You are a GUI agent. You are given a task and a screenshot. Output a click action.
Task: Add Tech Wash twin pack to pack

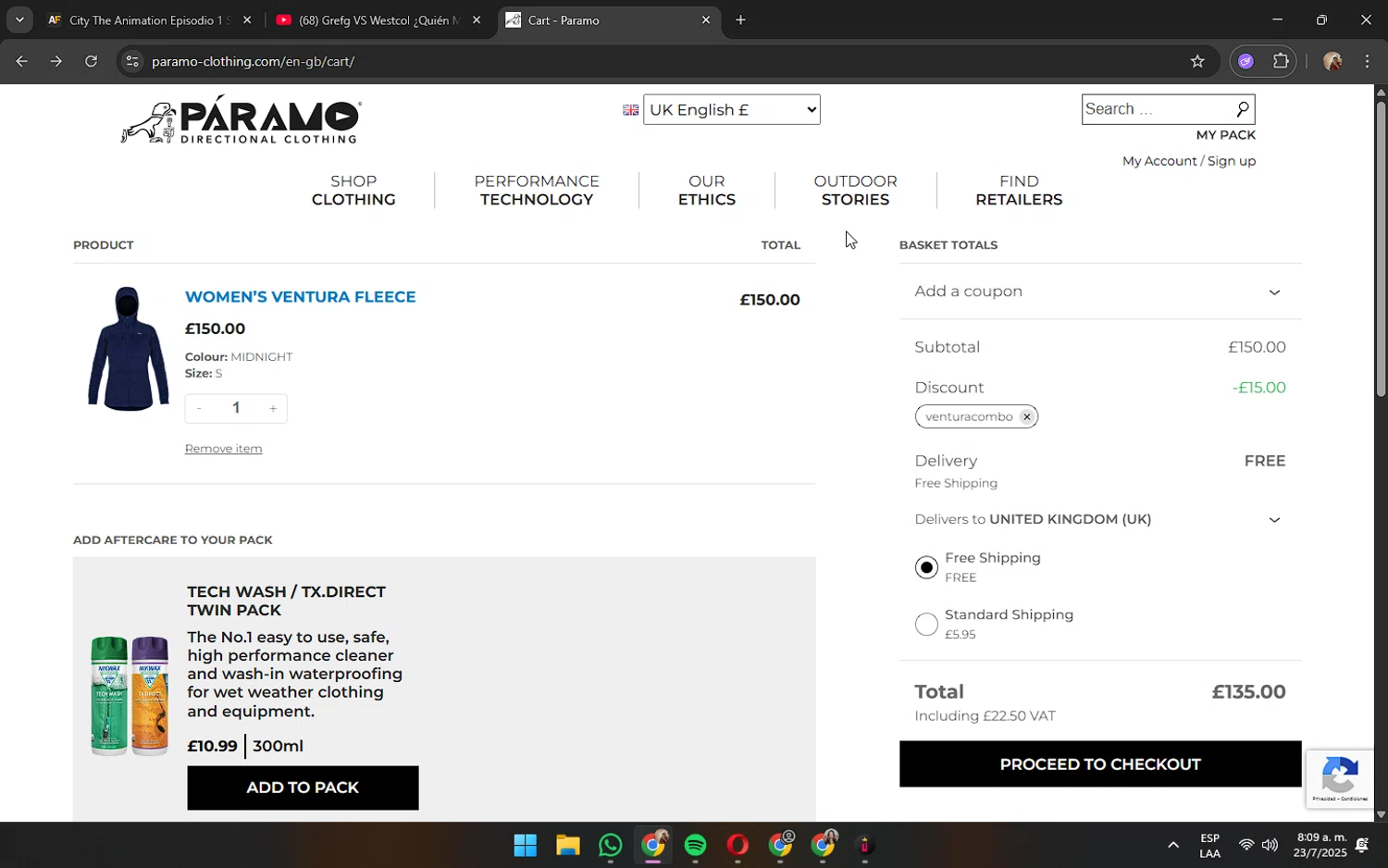pos(303,788)
